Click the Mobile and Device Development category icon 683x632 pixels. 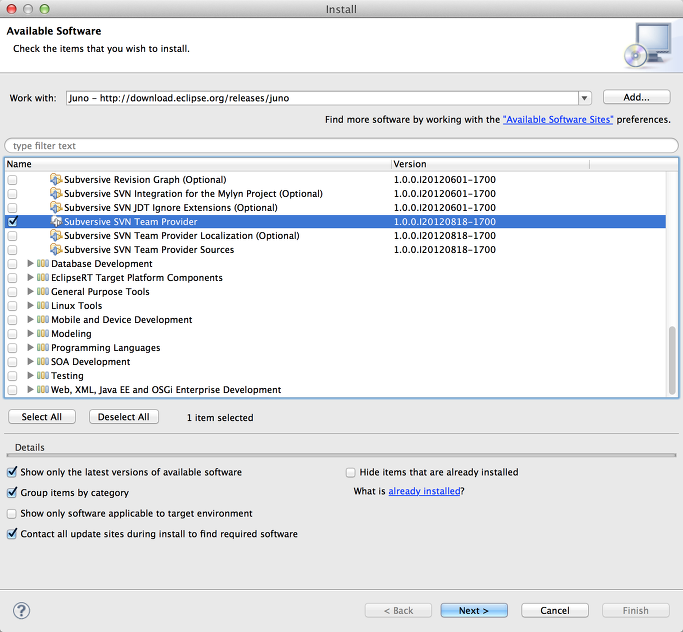pos(43,319)
